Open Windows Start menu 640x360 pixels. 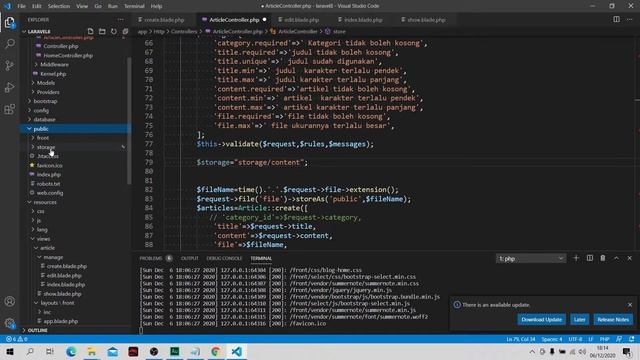point(9,351)
